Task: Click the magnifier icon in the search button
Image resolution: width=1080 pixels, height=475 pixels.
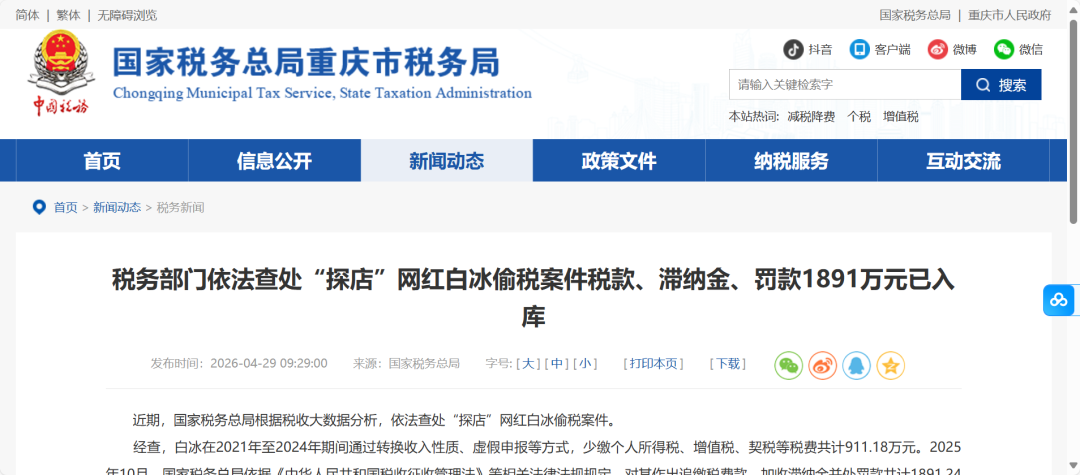Action: 984,85
